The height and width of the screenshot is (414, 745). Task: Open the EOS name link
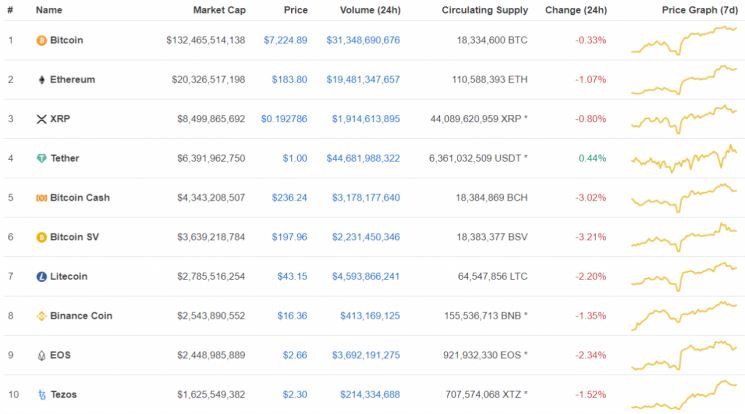pyautogui.click(x=60, y=356)
